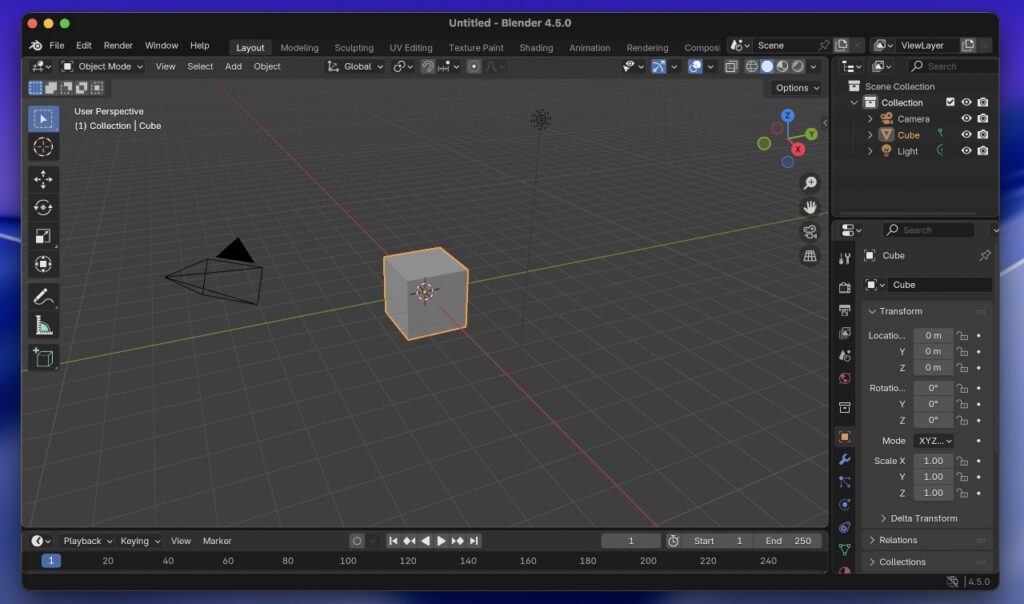1024x604 pixels.
Task: Open the Object Data properties tab
Action: coord(844,550)
